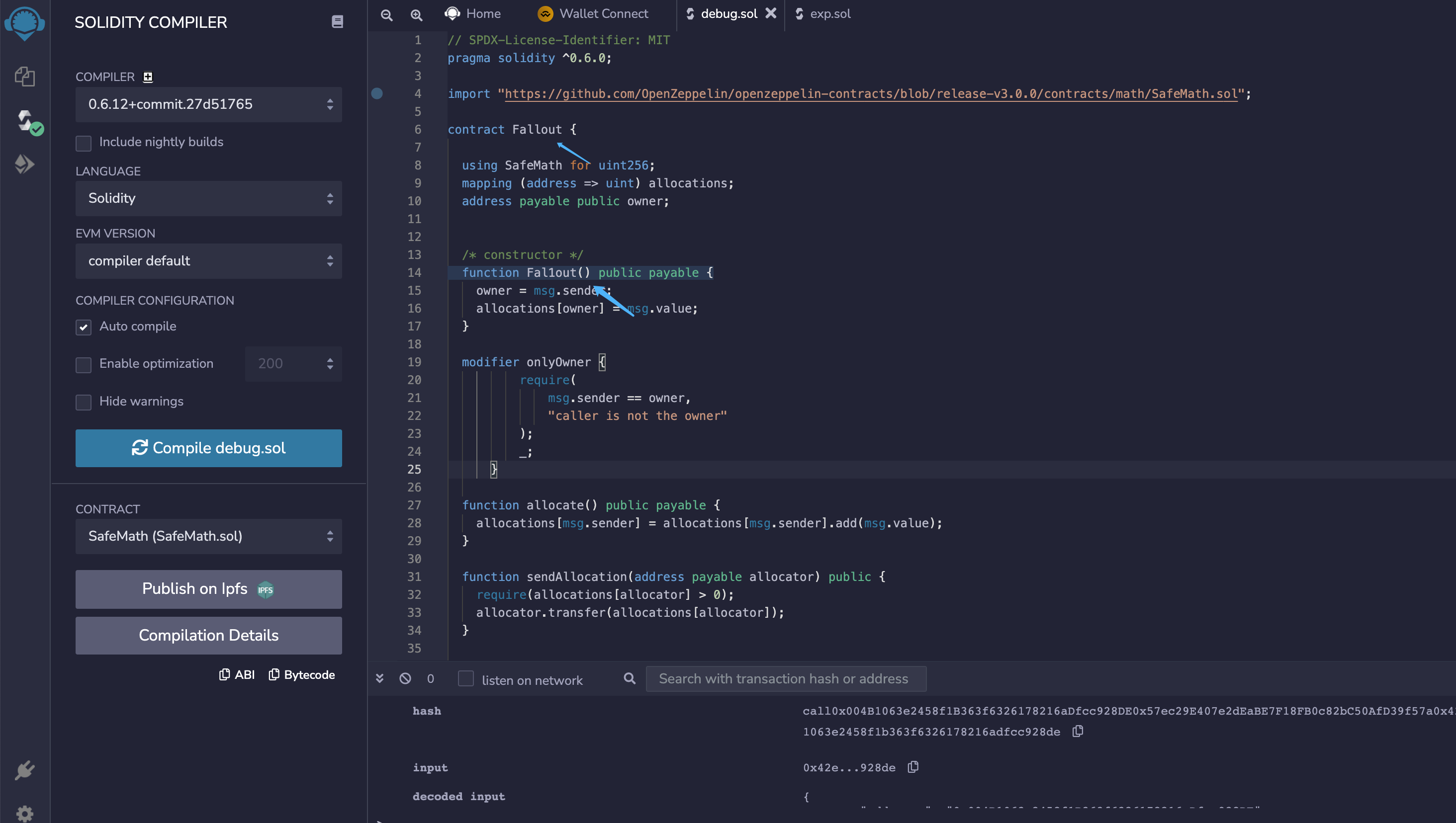Open the File Explorer panel icon
The image size is (1456, 823).
coord(24,77)
